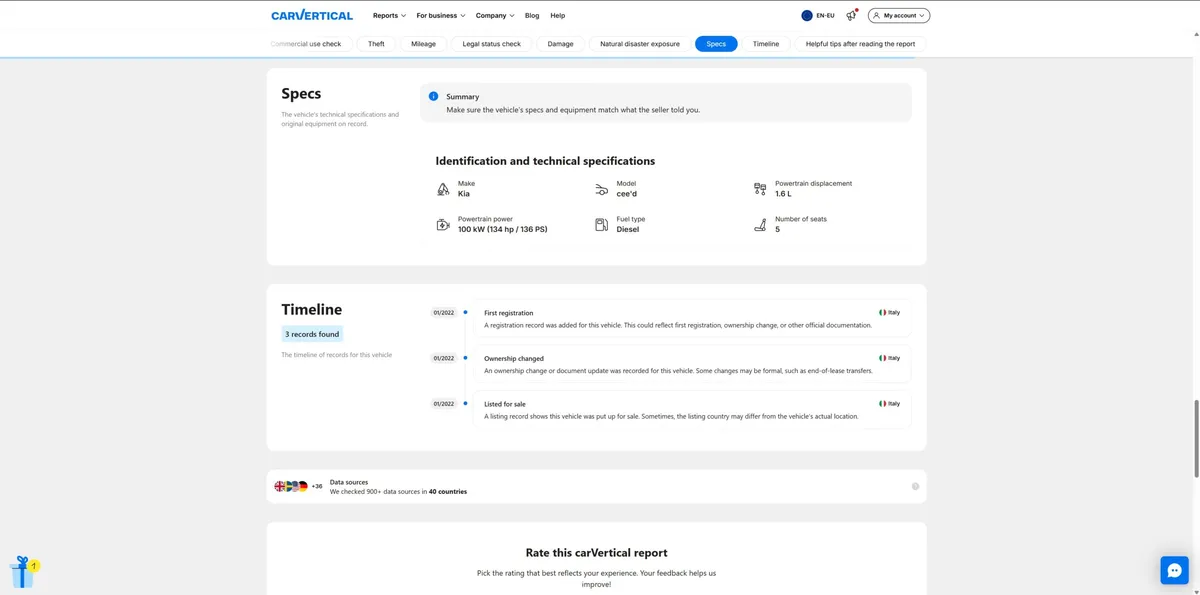The width and height of the screenshot is (1200, 595).
Task: Click the +36 countries count in Data sources
Action: click(x=317, y=487)
